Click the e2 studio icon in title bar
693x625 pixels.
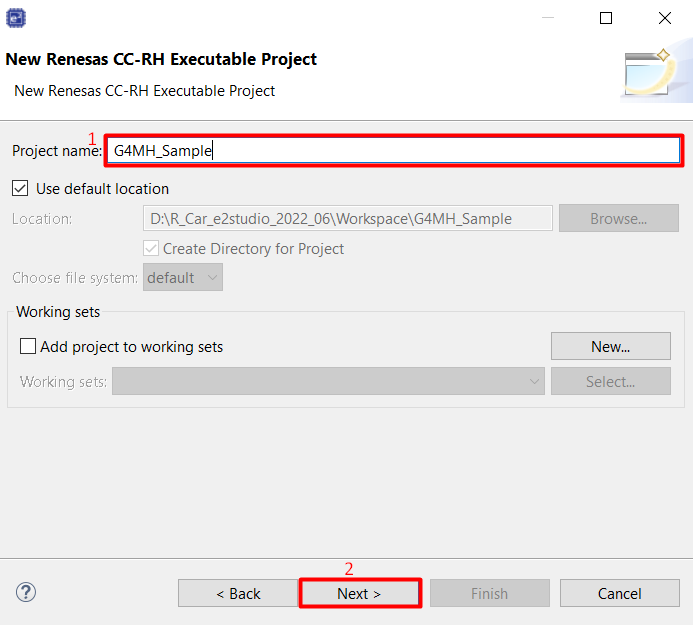[x=17, y=18]
